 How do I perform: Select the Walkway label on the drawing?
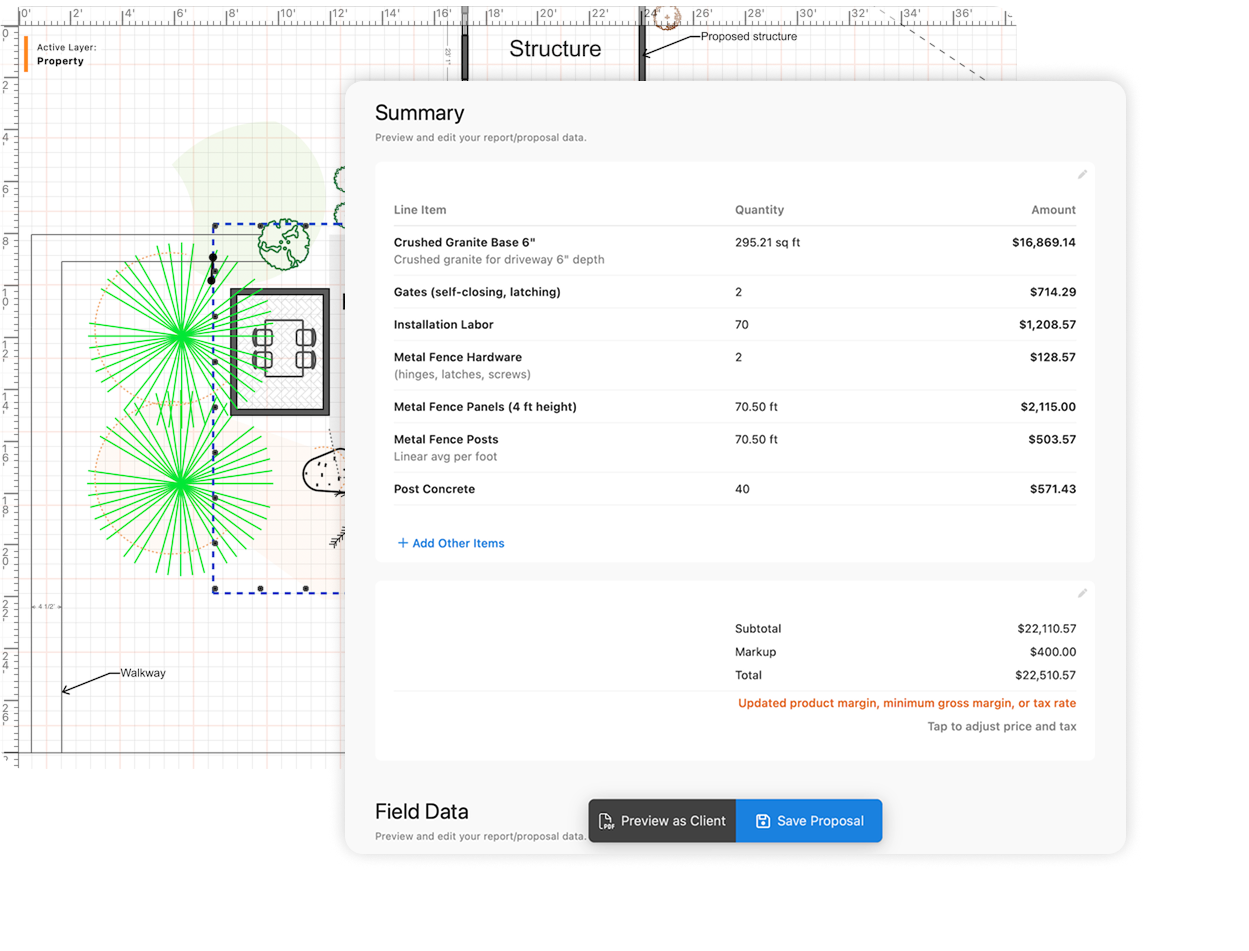click(143, 673)
